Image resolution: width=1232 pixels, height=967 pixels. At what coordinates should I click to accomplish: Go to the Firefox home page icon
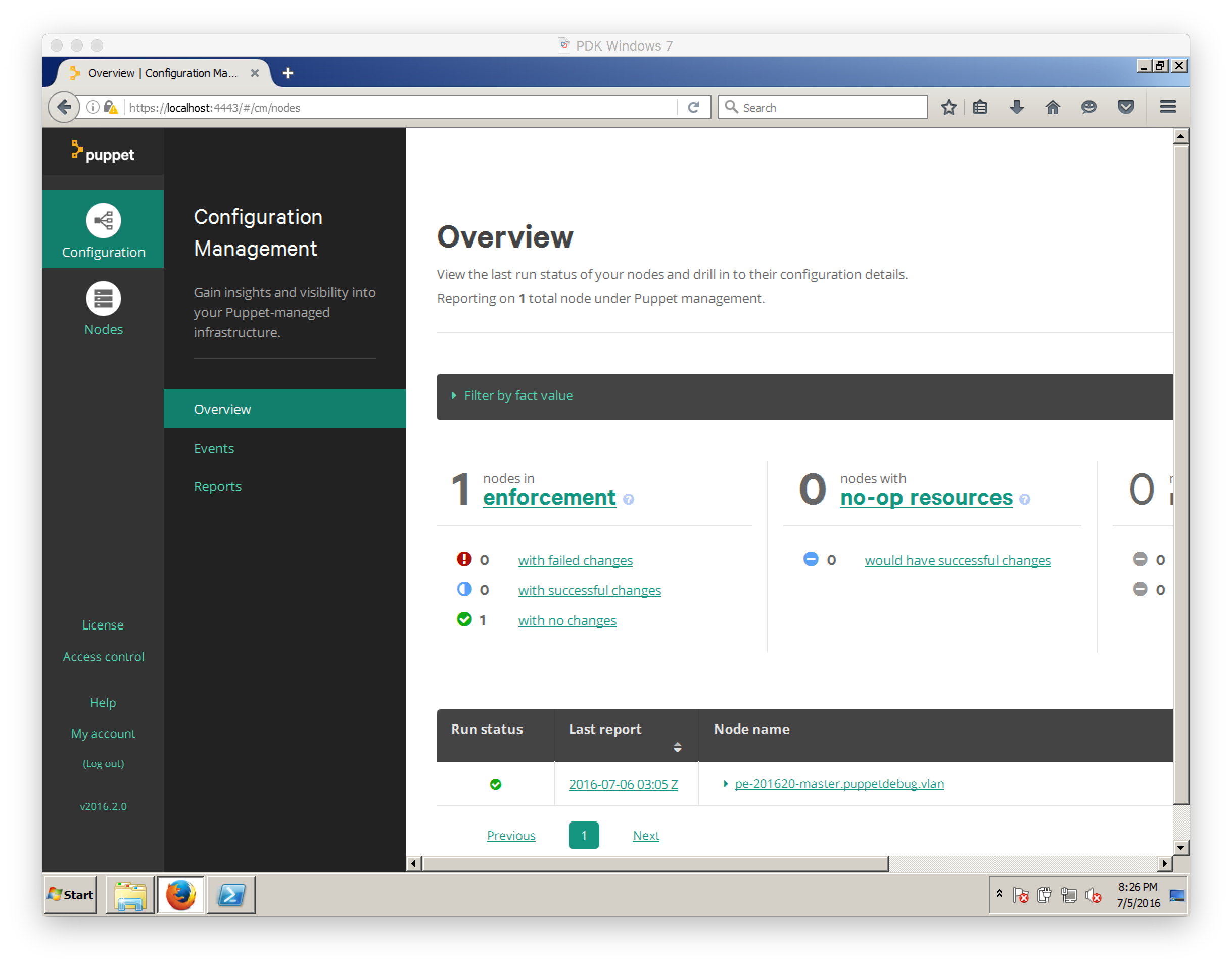pos(1053,107)
